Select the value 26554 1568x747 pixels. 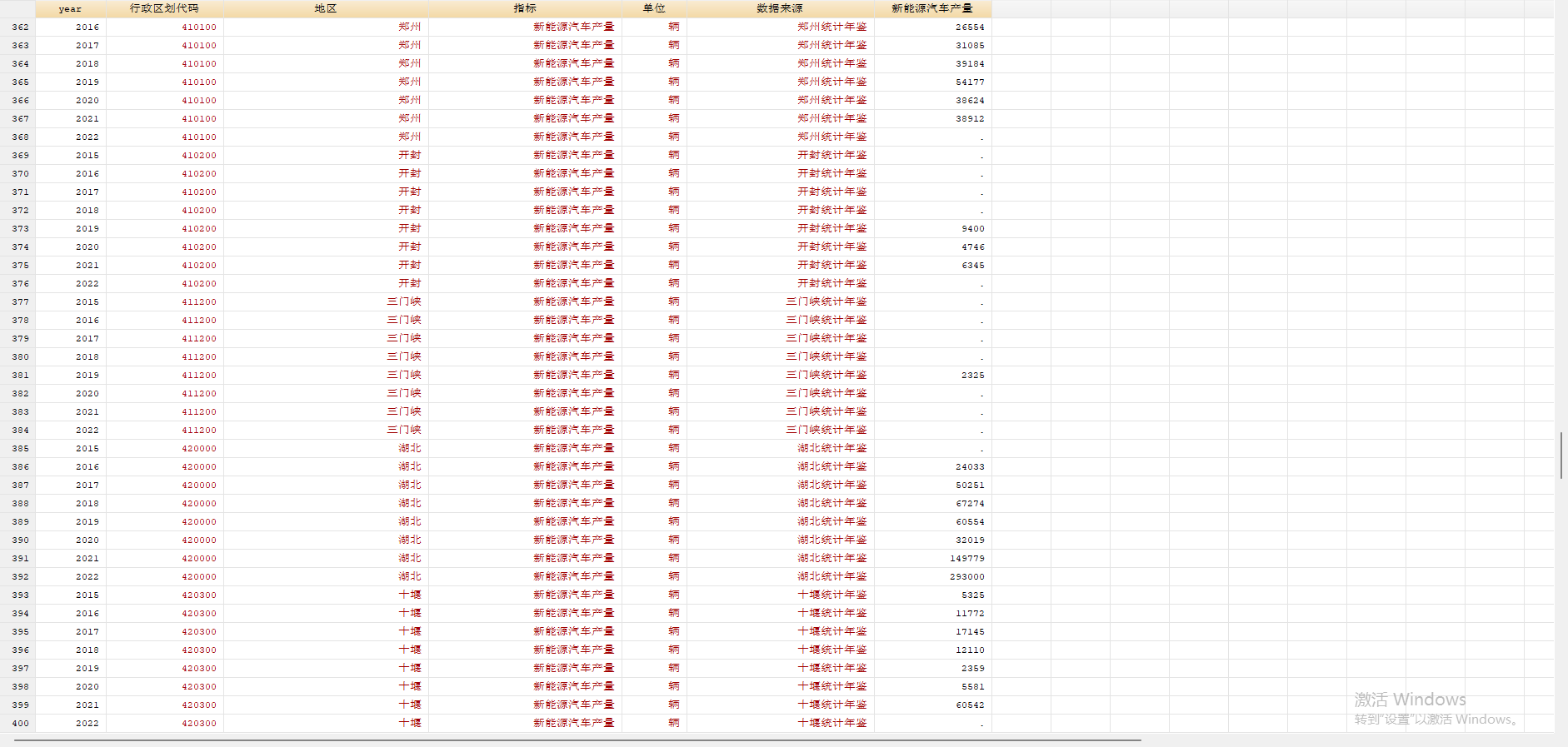[970, 27]
